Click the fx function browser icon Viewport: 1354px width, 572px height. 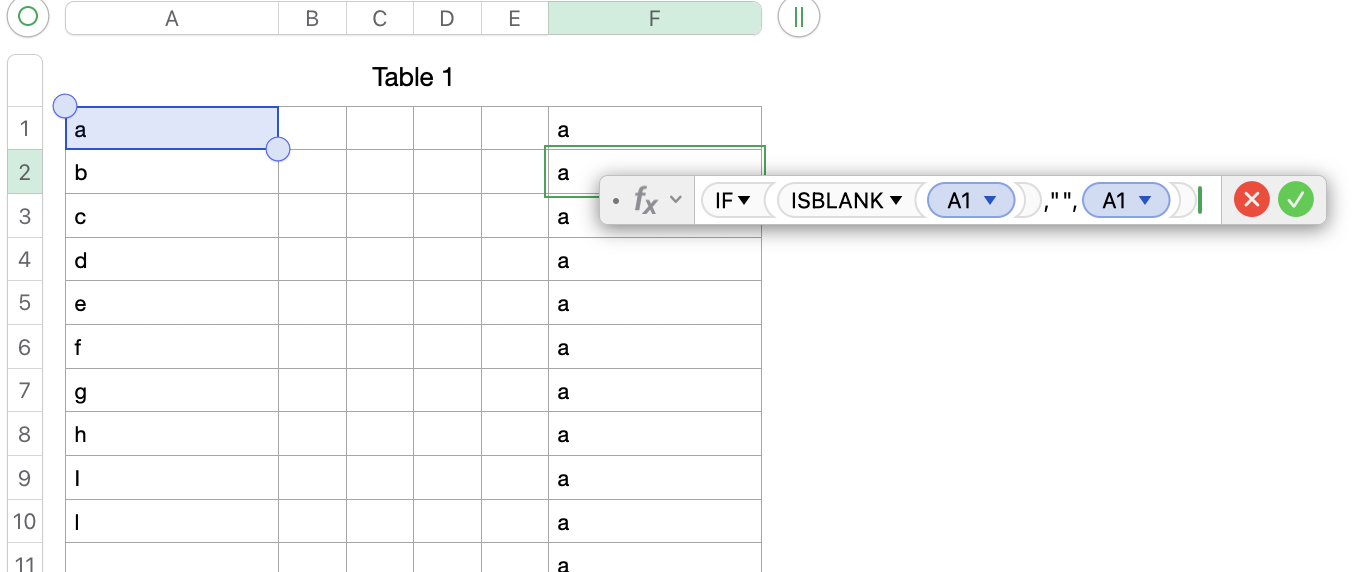tap(646, 201)
